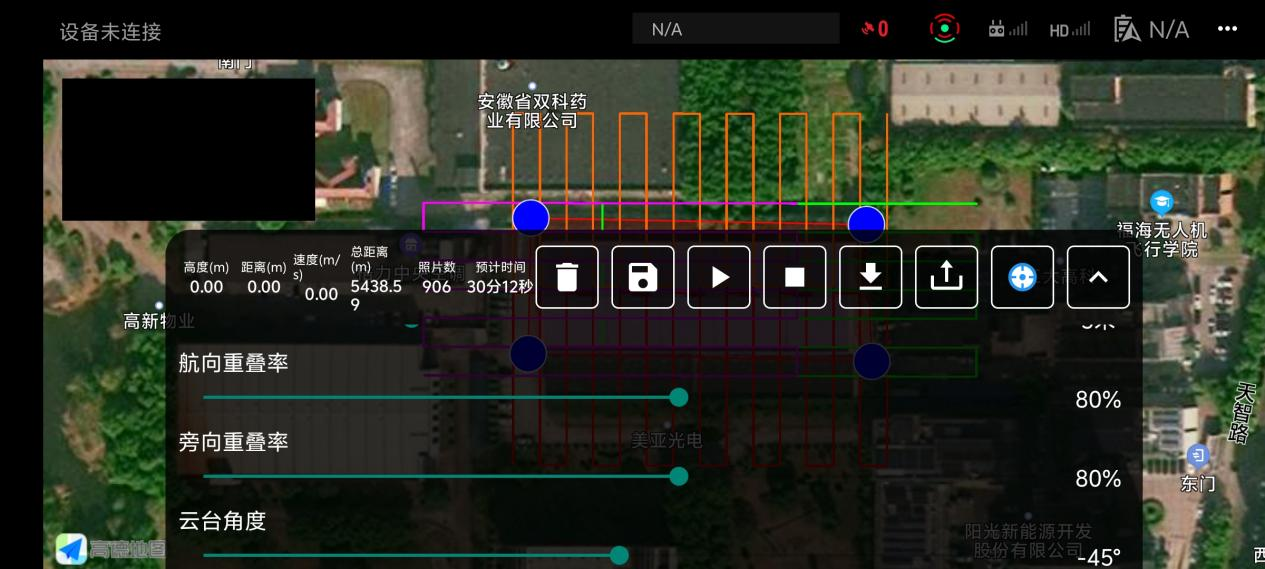
Task: Adjust the 航向重叠率 slider handle
Action: (x=679, y=397)
